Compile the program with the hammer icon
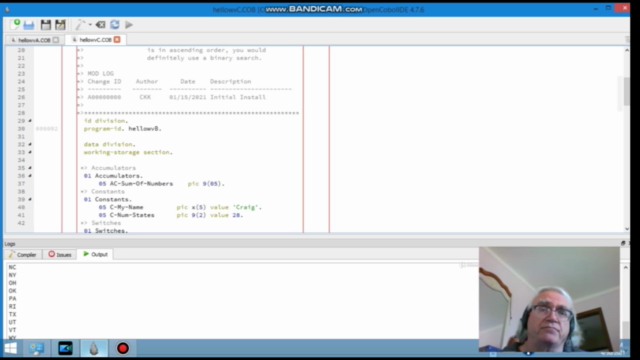 (x=80, y=25)
